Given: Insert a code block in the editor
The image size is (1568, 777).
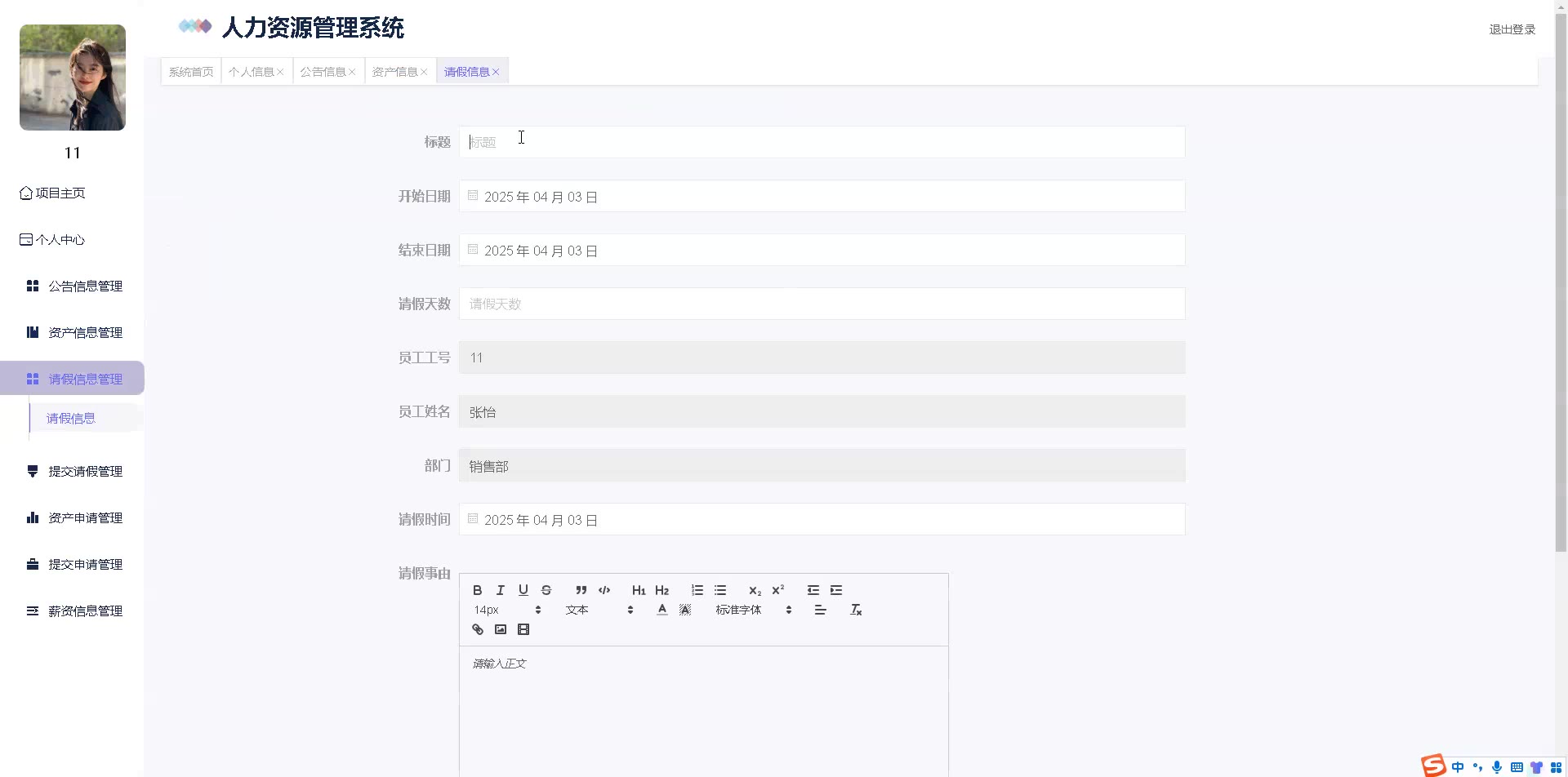Looking at the screenshot, I should 604,590.
